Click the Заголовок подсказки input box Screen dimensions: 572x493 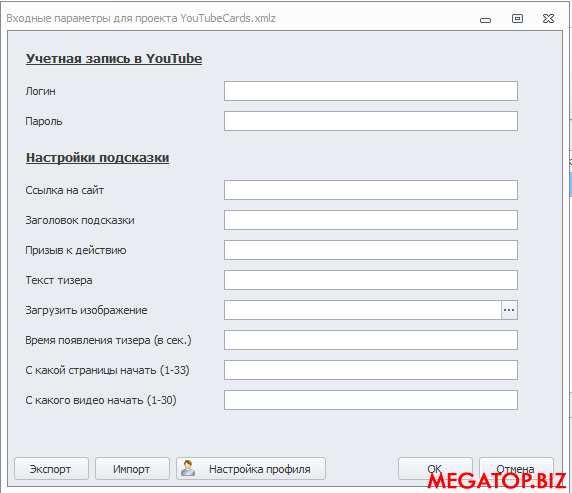[371, 220]
